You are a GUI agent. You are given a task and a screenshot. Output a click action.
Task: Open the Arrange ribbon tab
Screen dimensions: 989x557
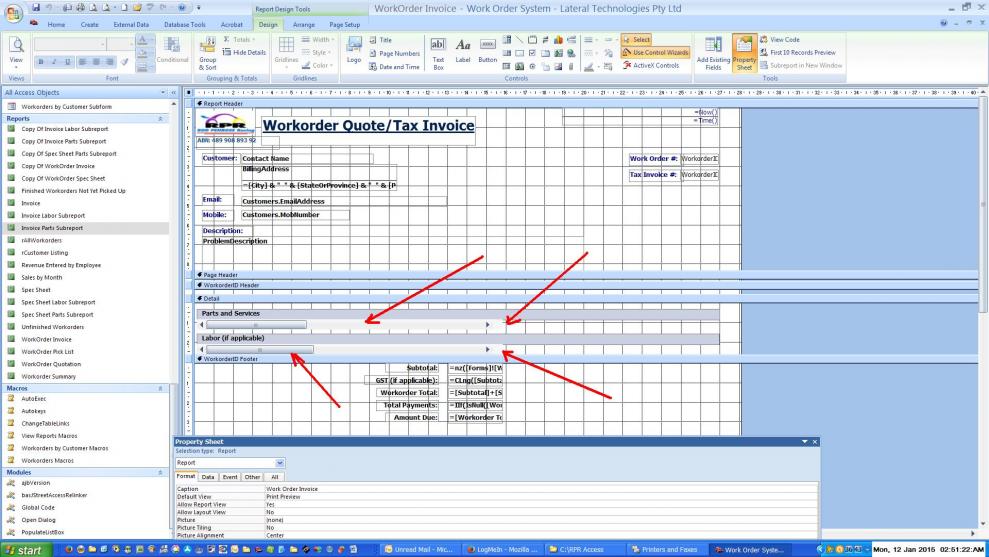tap(304, 25)
